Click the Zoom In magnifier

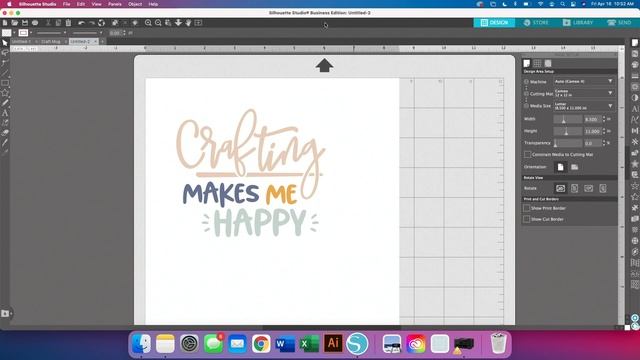coord(148,23)
